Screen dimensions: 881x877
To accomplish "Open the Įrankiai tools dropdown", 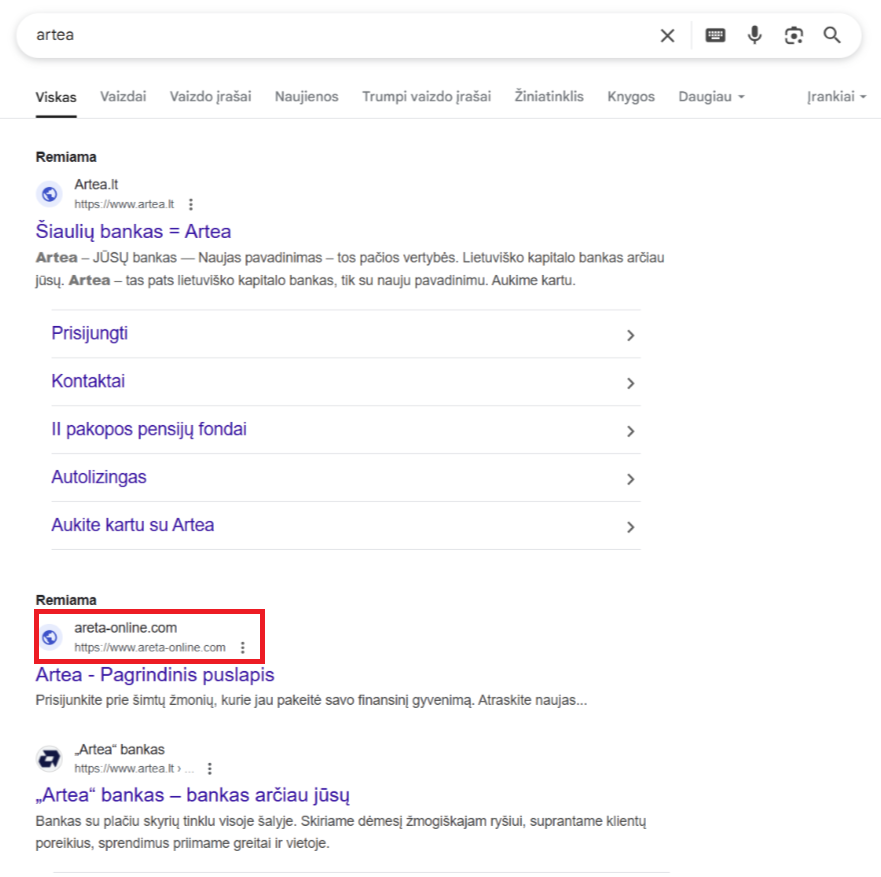I will [x=836, y=97].
